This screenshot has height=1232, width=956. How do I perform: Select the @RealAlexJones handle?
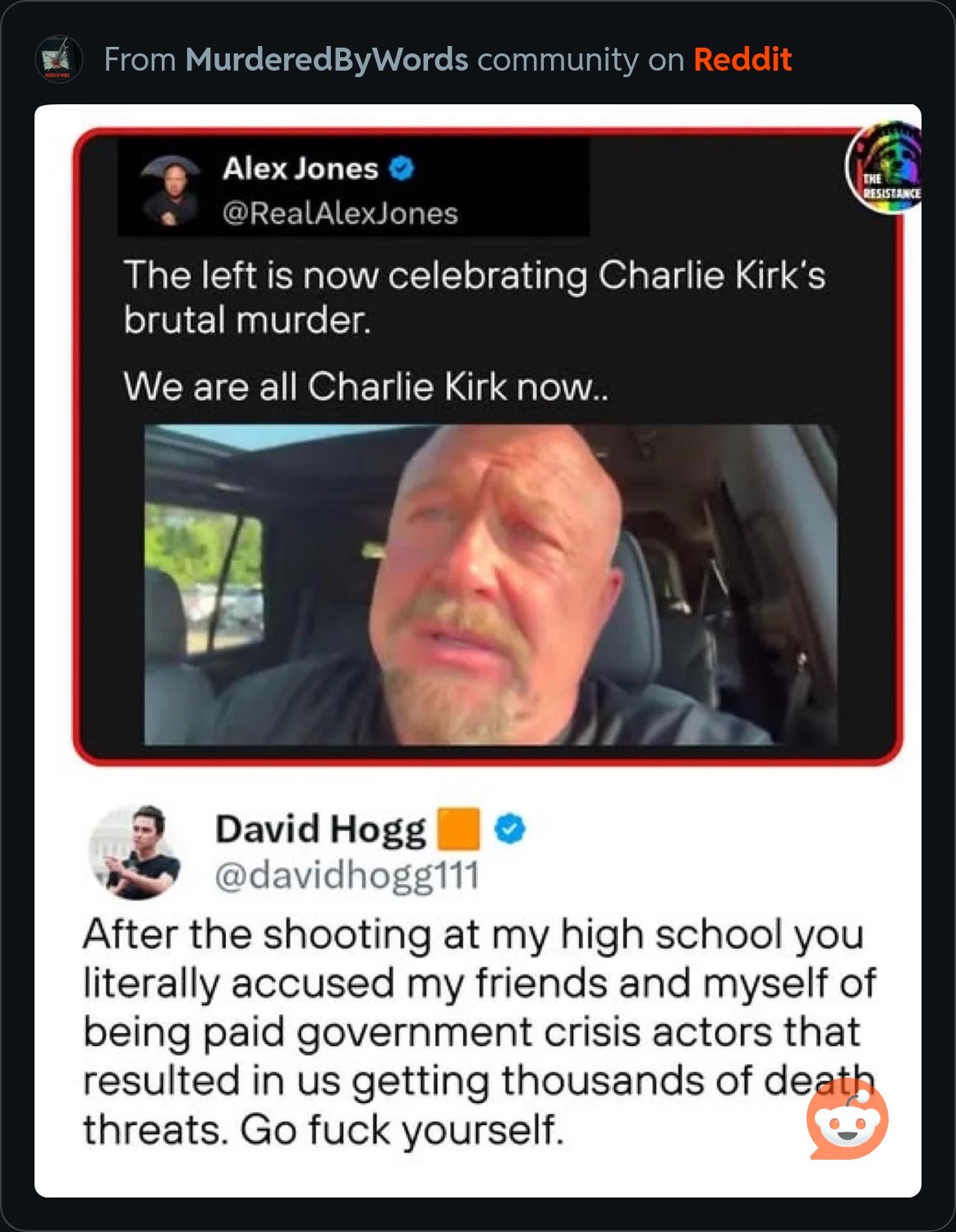[340, 214]
